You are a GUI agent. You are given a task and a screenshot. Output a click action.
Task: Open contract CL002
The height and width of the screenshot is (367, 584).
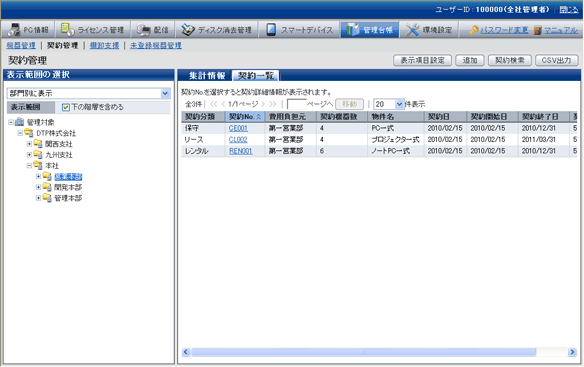pyautogui.click(x=238, y=140)
